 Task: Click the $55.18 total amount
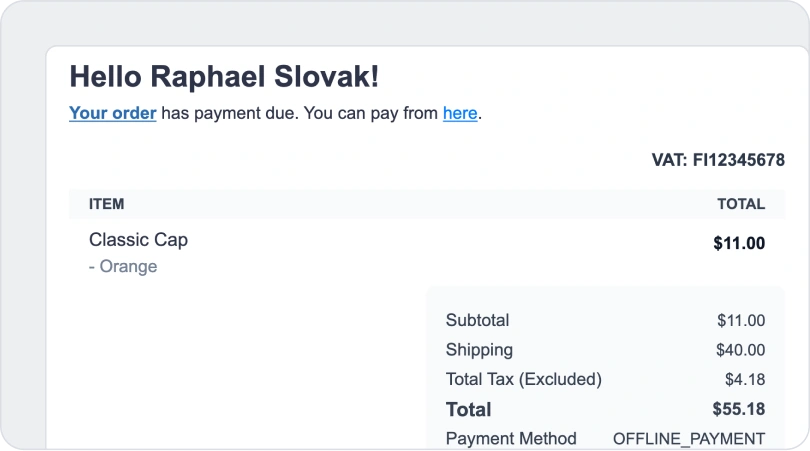tap(738, 409)
